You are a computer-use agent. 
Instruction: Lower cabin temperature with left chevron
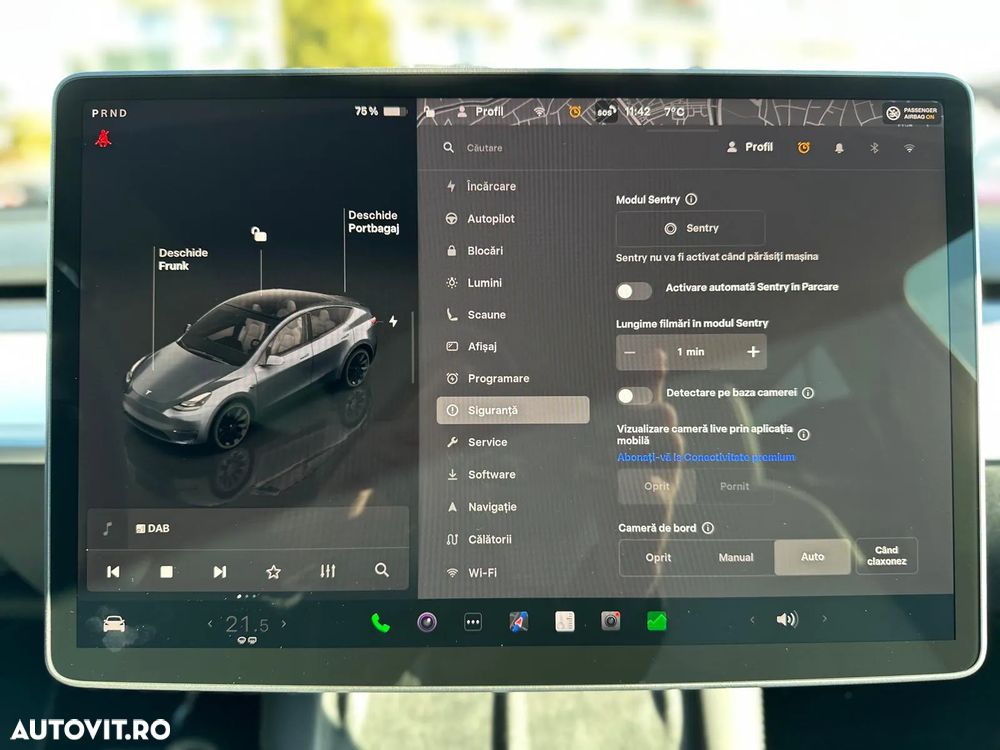pyautogui.click(x=210, y=624)
